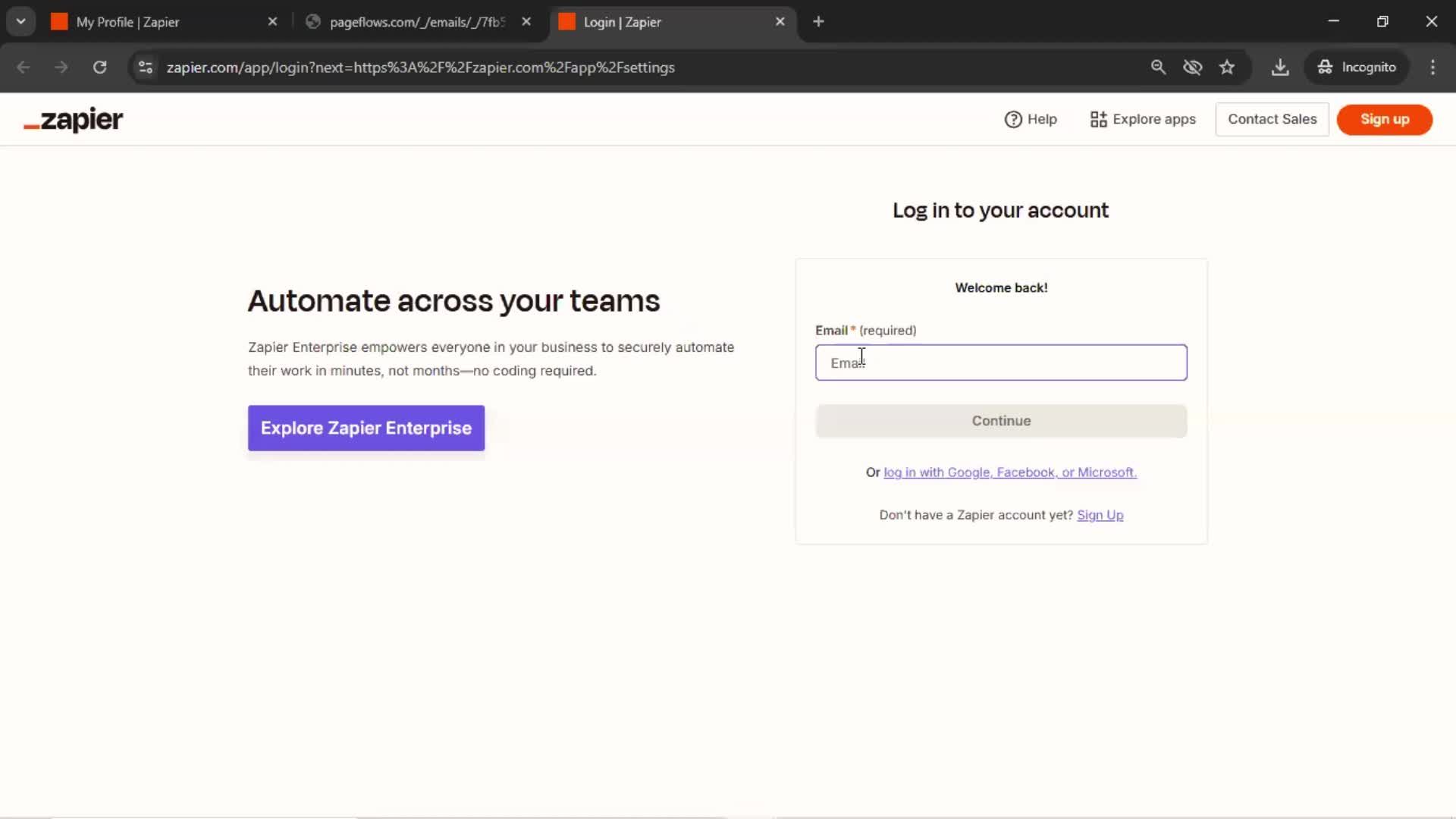Restore down the browser window
Image resolution: width=1456 pixels, height=819 pixels.
[1382, 21]
